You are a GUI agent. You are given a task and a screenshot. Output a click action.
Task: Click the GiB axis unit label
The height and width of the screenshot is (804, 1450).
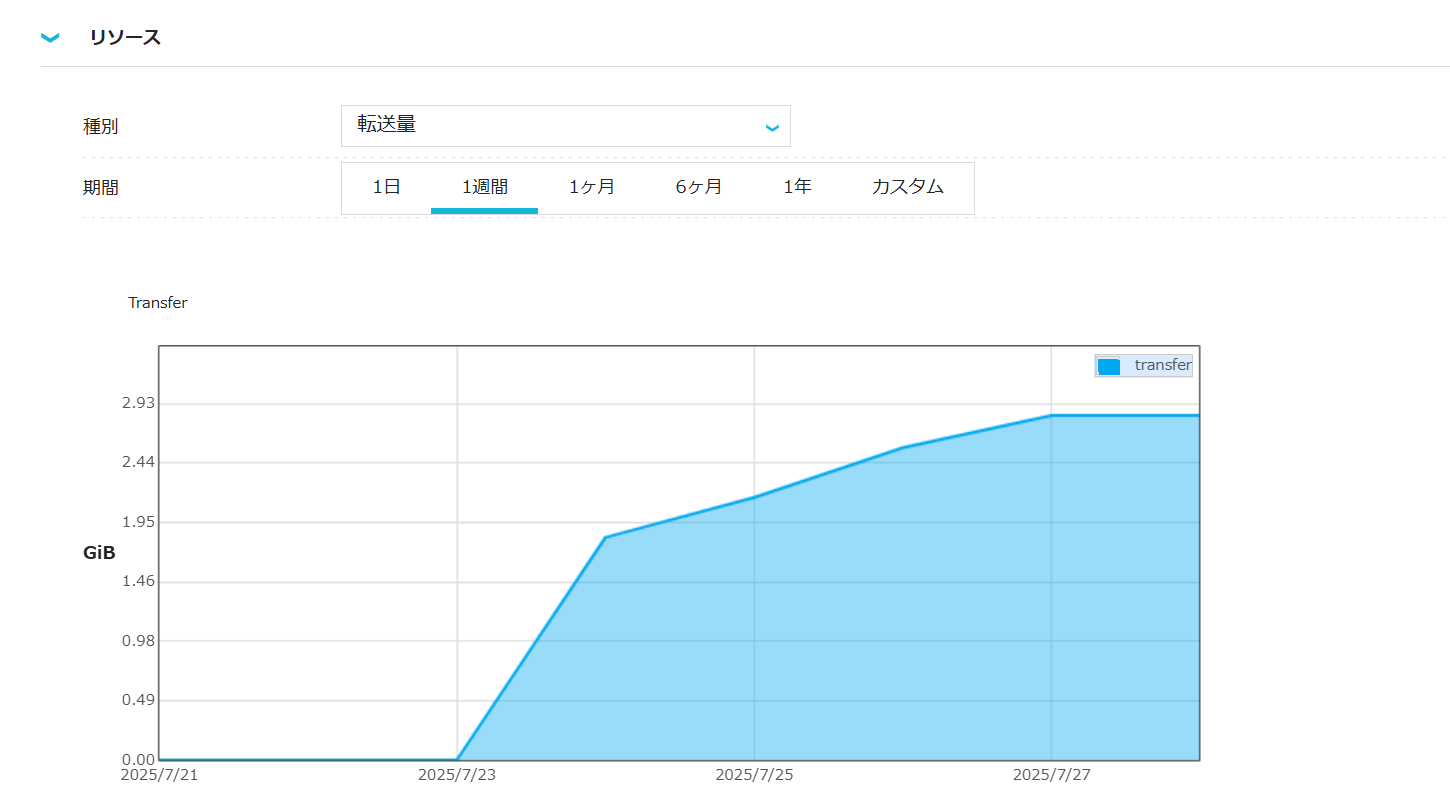pyautogui.click(x=99, y=552)
